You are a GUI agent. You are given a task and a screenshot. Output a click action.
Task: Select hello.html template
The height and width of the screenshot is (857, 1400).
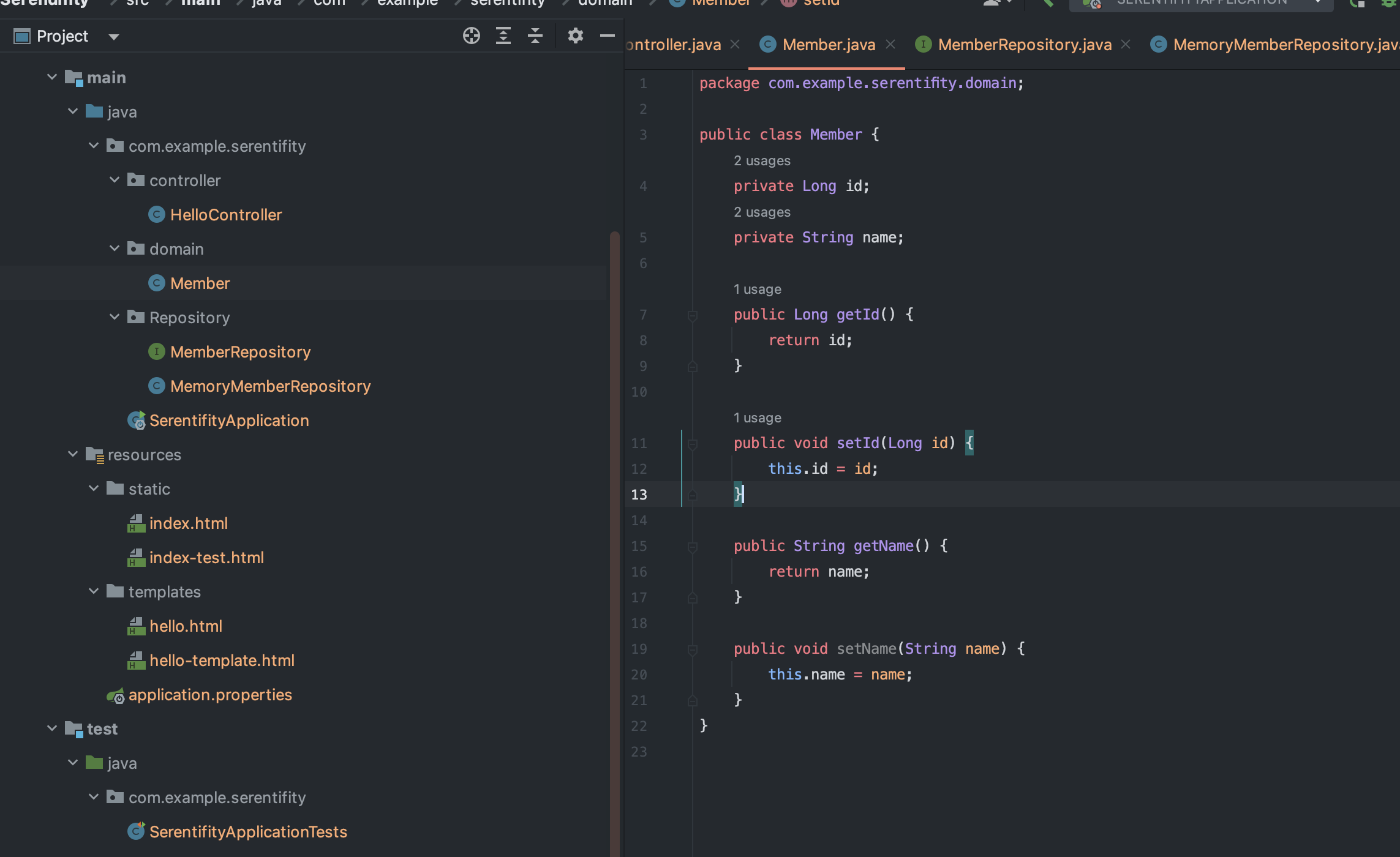pyautogui.click(x=186, y=626)
